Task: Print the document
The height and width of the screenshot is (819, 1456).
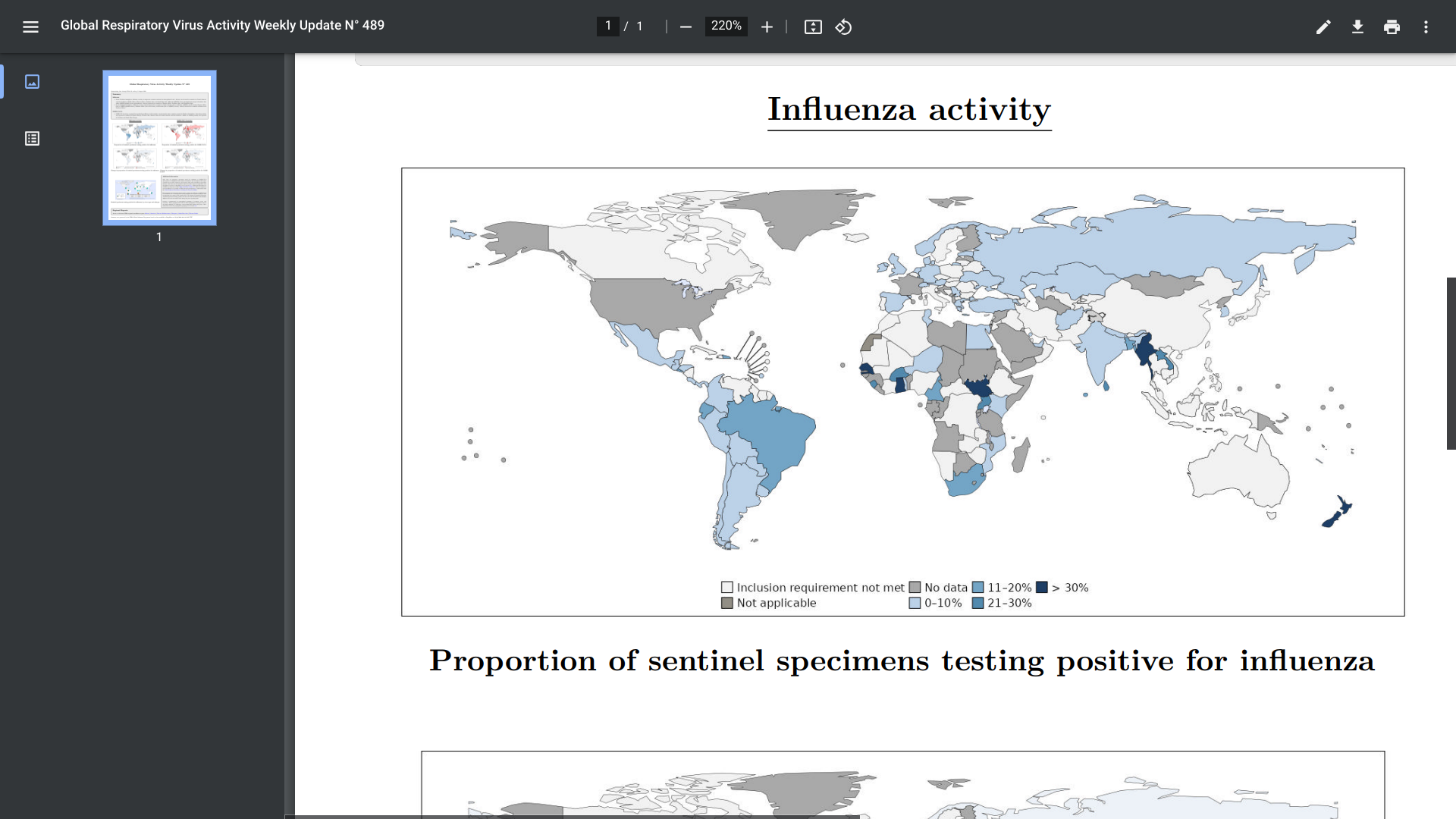Action: pos(1392,27)
